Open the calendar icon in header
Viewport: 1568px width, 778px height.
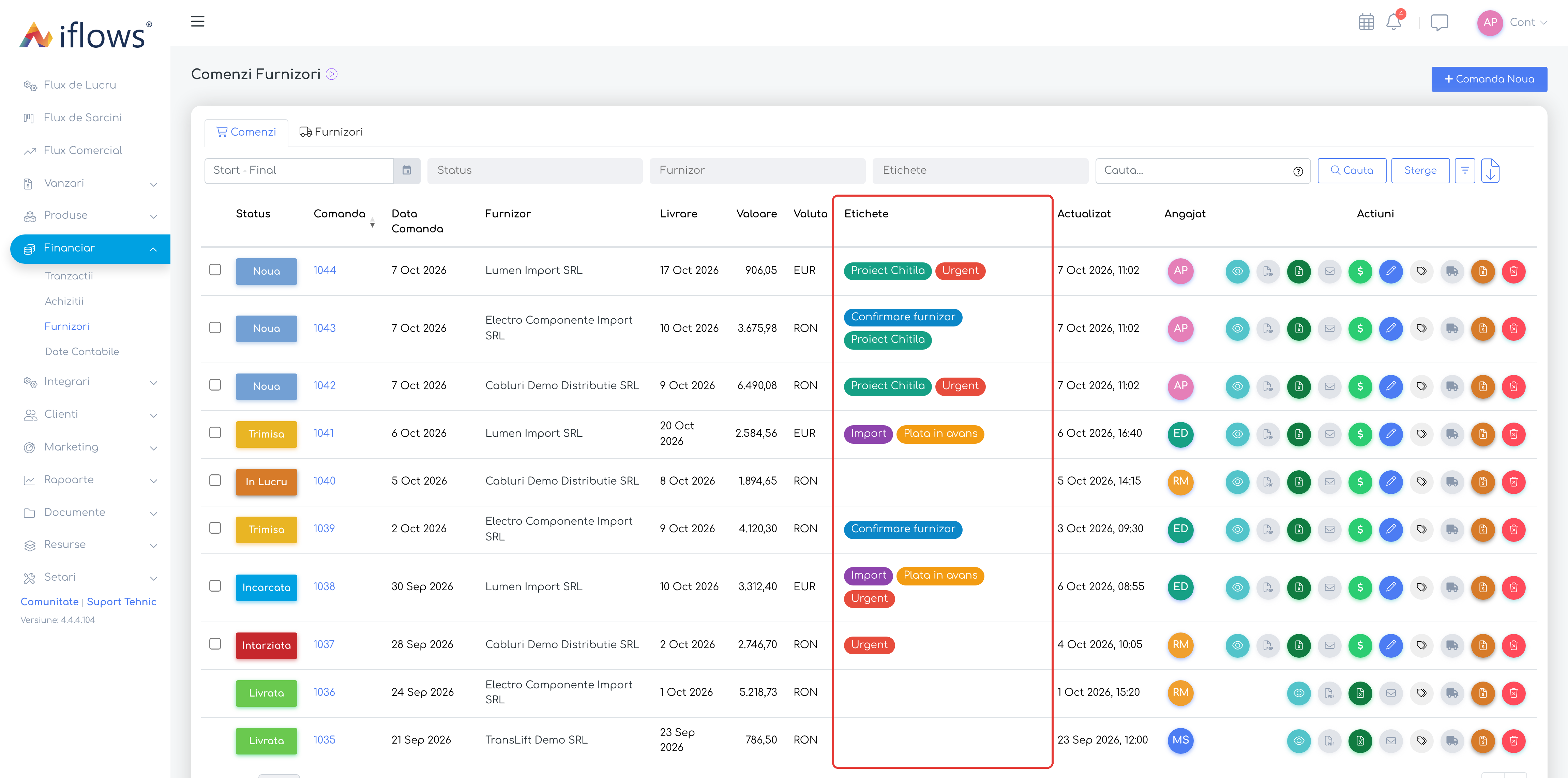pyautogui.click(x=1366, y=22)
